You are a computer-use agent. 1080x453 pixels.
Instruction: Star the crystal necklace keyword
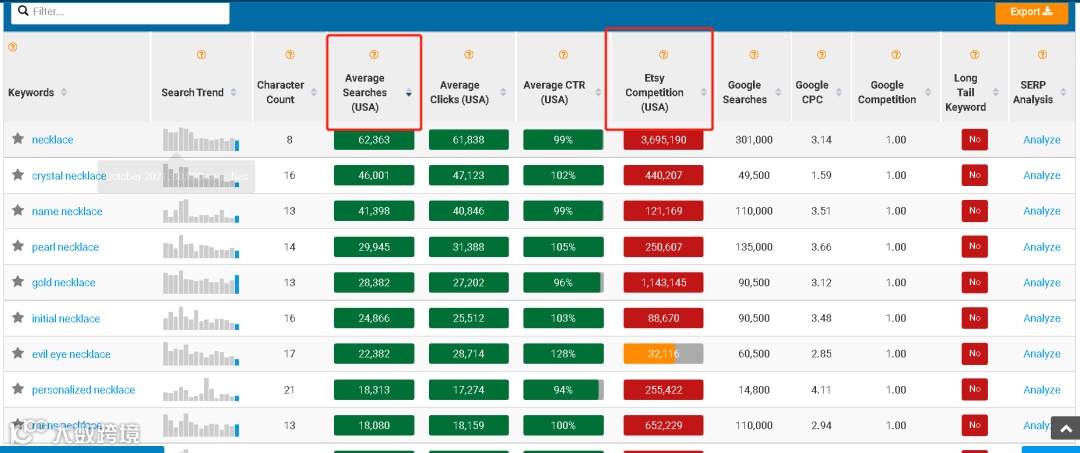point(18,175)
